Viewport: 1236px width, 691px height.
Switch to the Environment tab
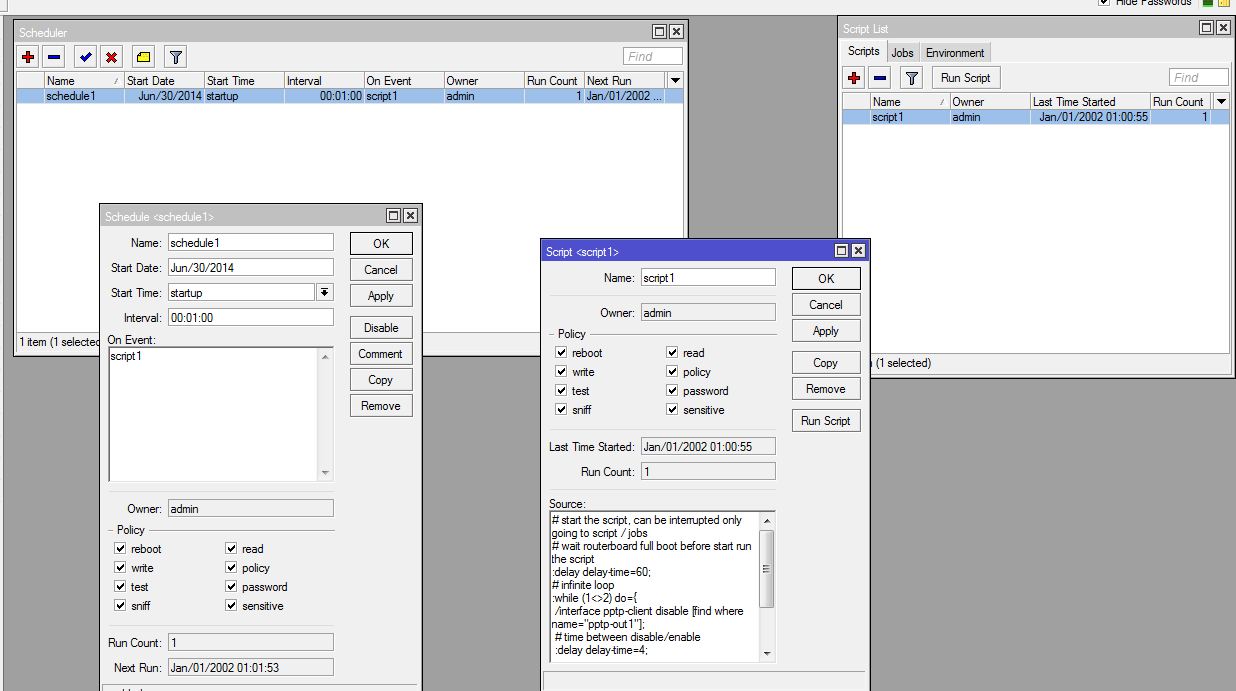(954, 51)
